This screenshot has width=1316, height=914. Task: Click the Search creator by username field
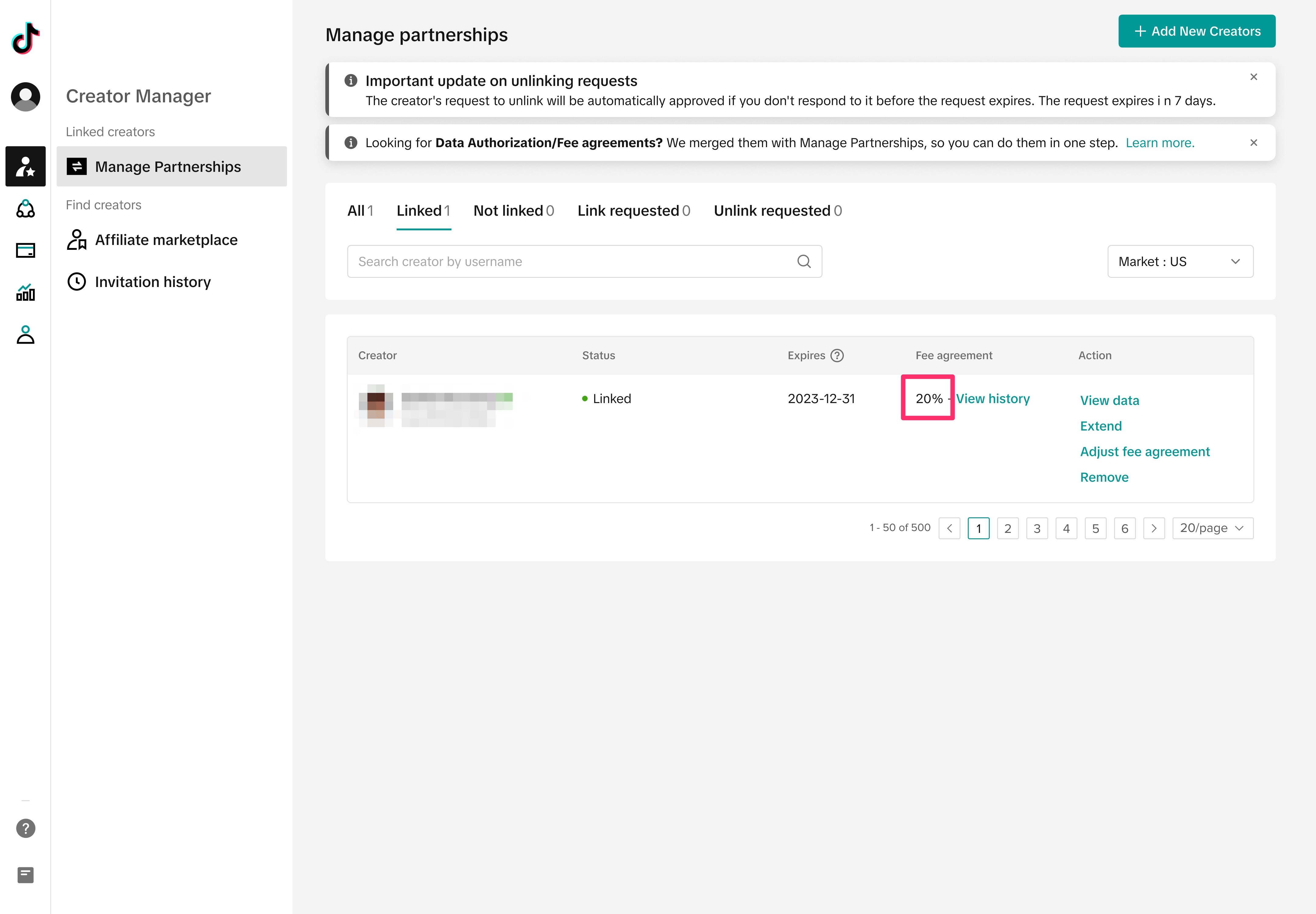tap(573, 262)
